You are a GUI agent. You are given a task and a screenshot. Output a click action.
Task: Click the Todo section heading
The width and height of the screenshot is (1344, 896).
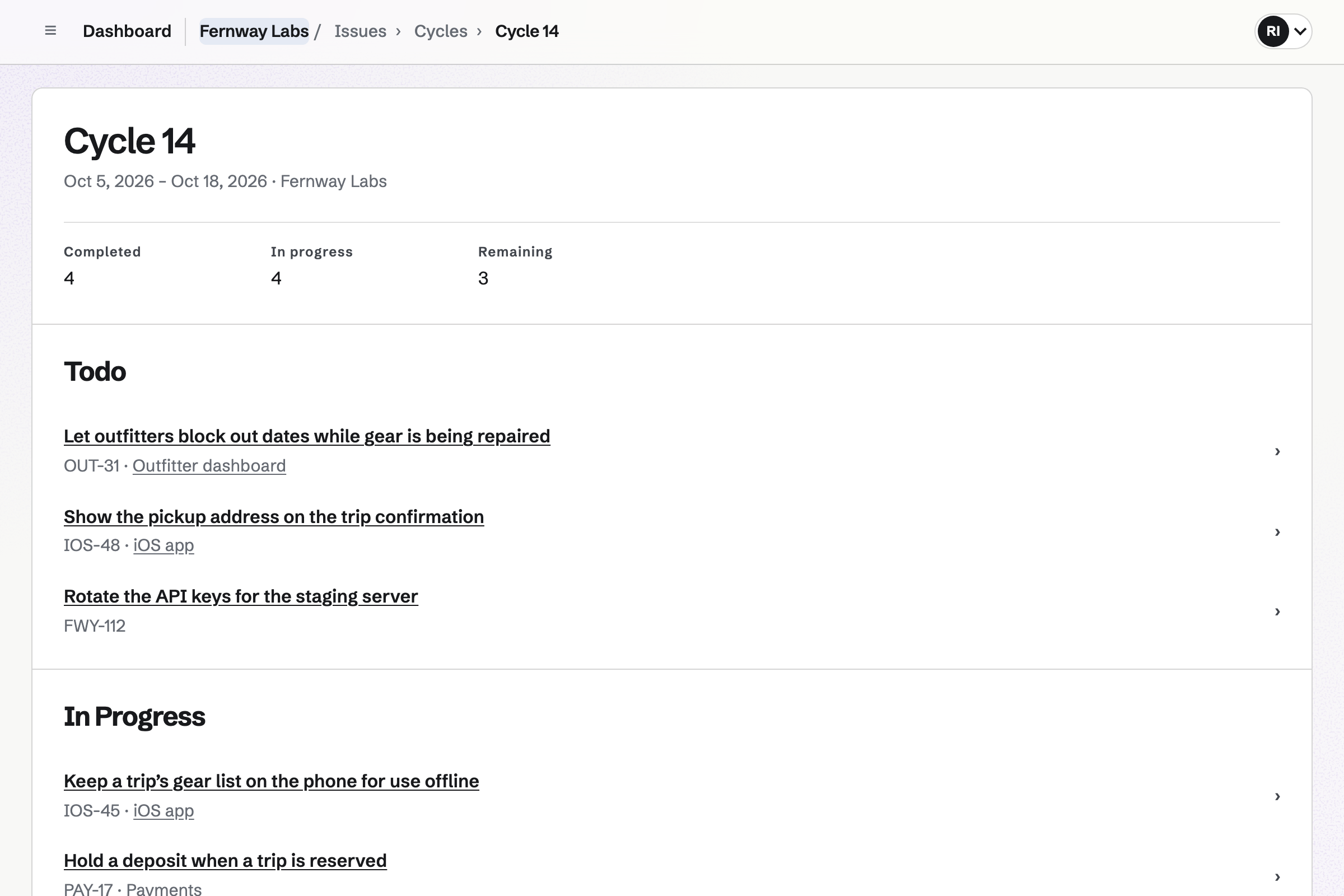point(95,371)
